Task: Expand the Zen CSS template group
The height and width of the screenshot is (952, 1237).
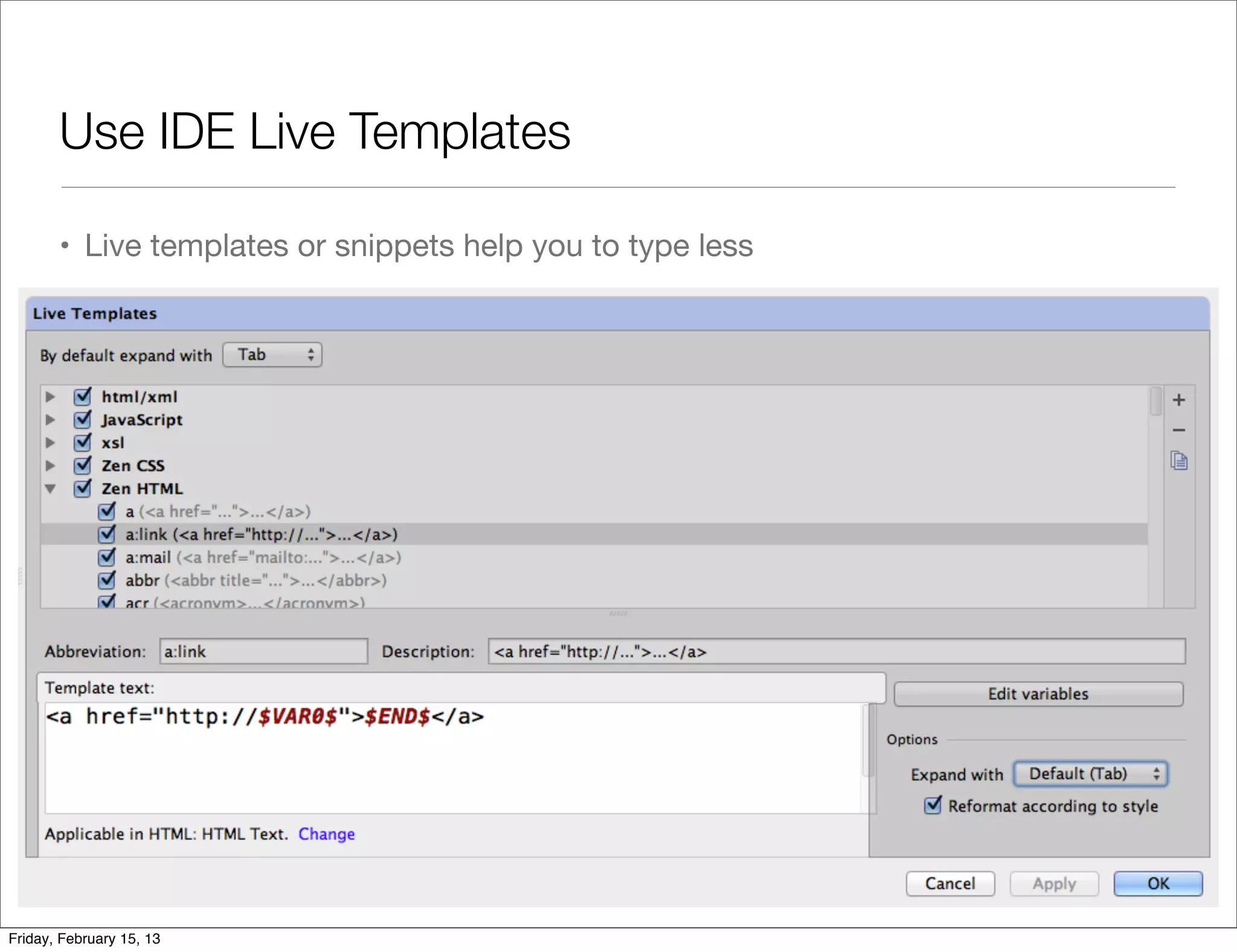Action: [51, 466]
